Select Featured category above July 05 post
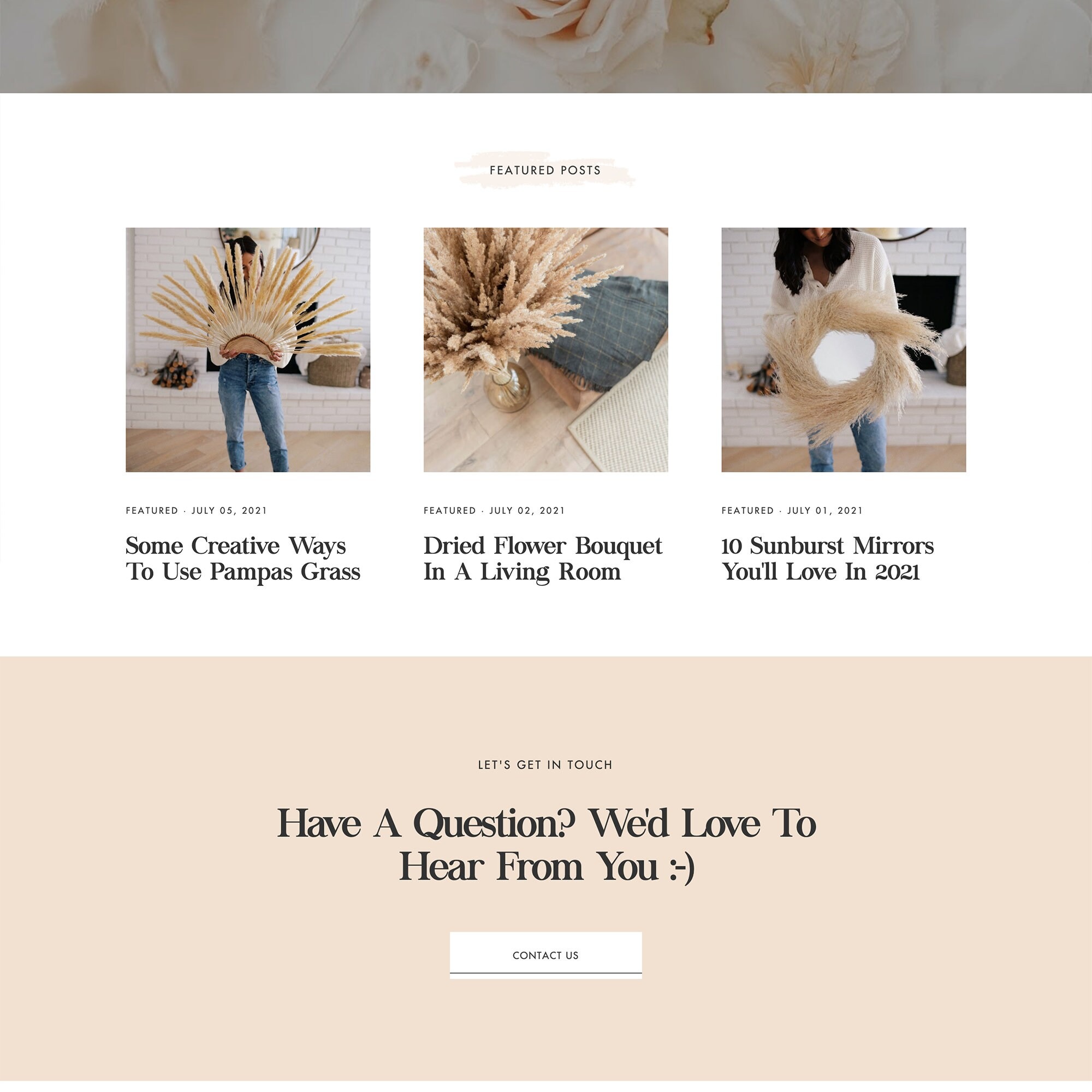Viewport: 1092px width, 1092px height. tap(152, 511)
